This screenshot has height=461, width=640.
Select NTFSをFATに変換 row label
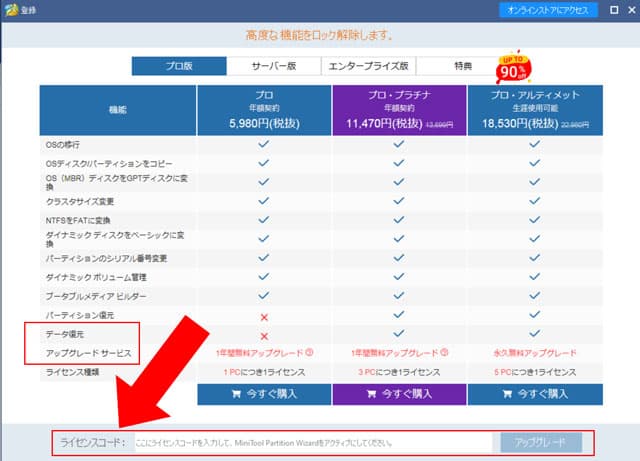[78, 220]
